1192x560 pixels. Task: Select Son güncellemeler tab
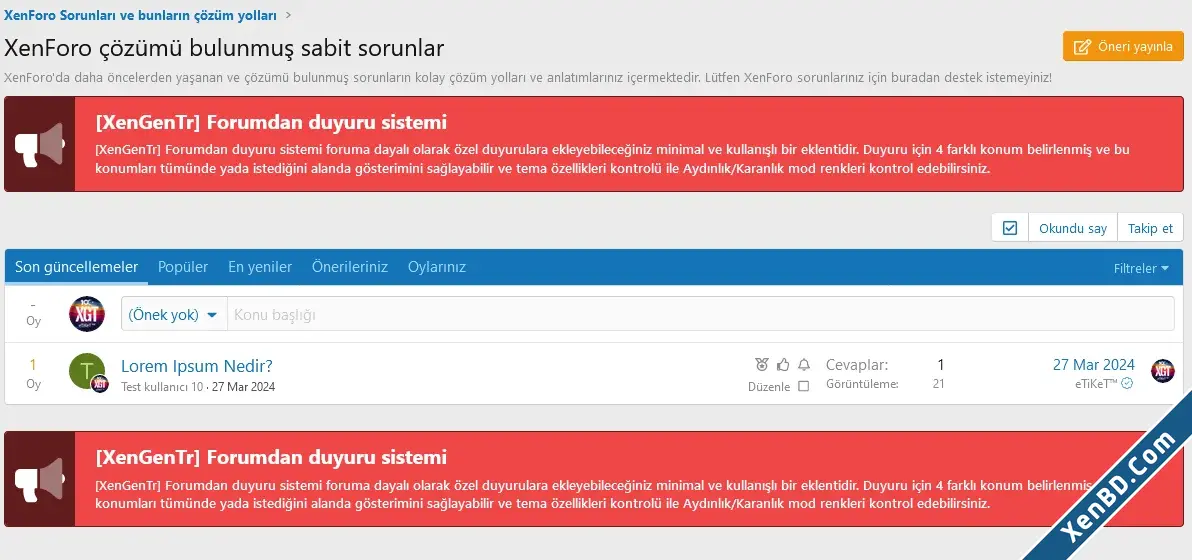pos(77,267)
